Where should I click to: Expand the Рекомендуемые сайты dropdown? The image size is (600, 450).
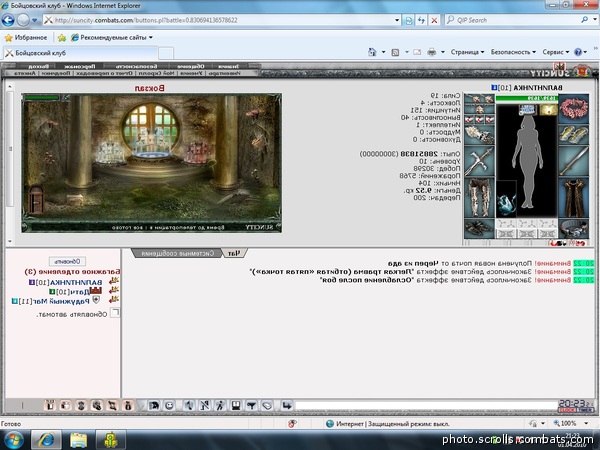[x=150, y=38]
